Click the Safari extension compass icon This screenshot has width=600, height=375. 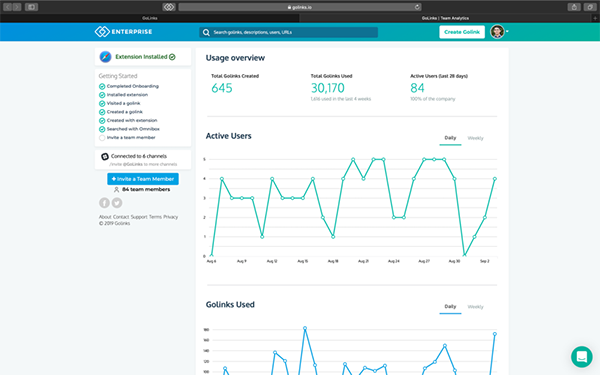tap(105, 57)
